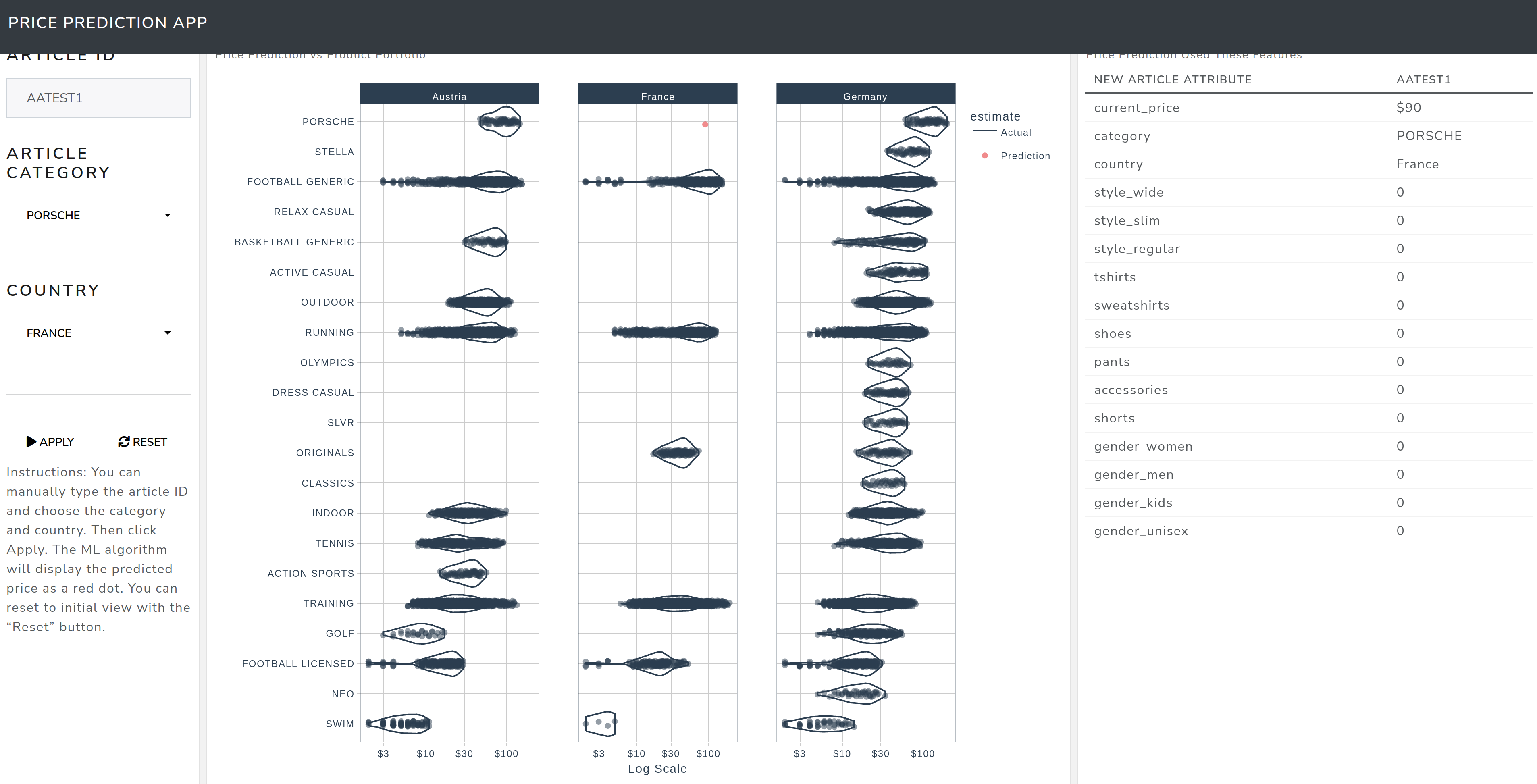The image size is (1537, 784).
Task: Click the Austria GOLF violin shape
Action: point(414,634)
